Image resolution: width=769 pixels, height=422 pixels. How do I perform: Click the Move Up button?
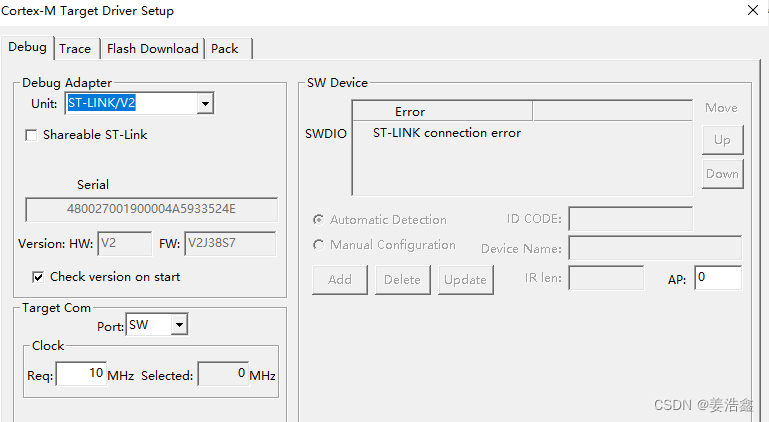click(722, 140)
